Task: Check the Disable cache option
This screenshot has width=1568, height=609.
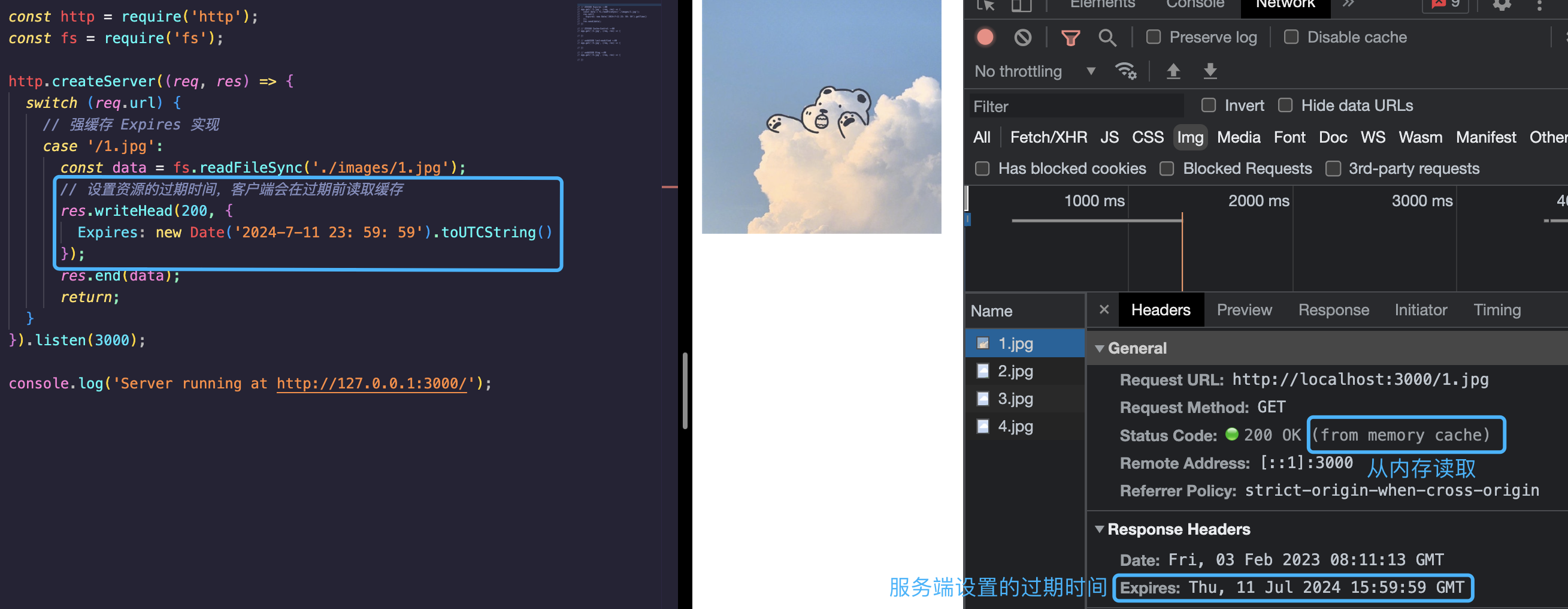Action: click(1291, 37)
